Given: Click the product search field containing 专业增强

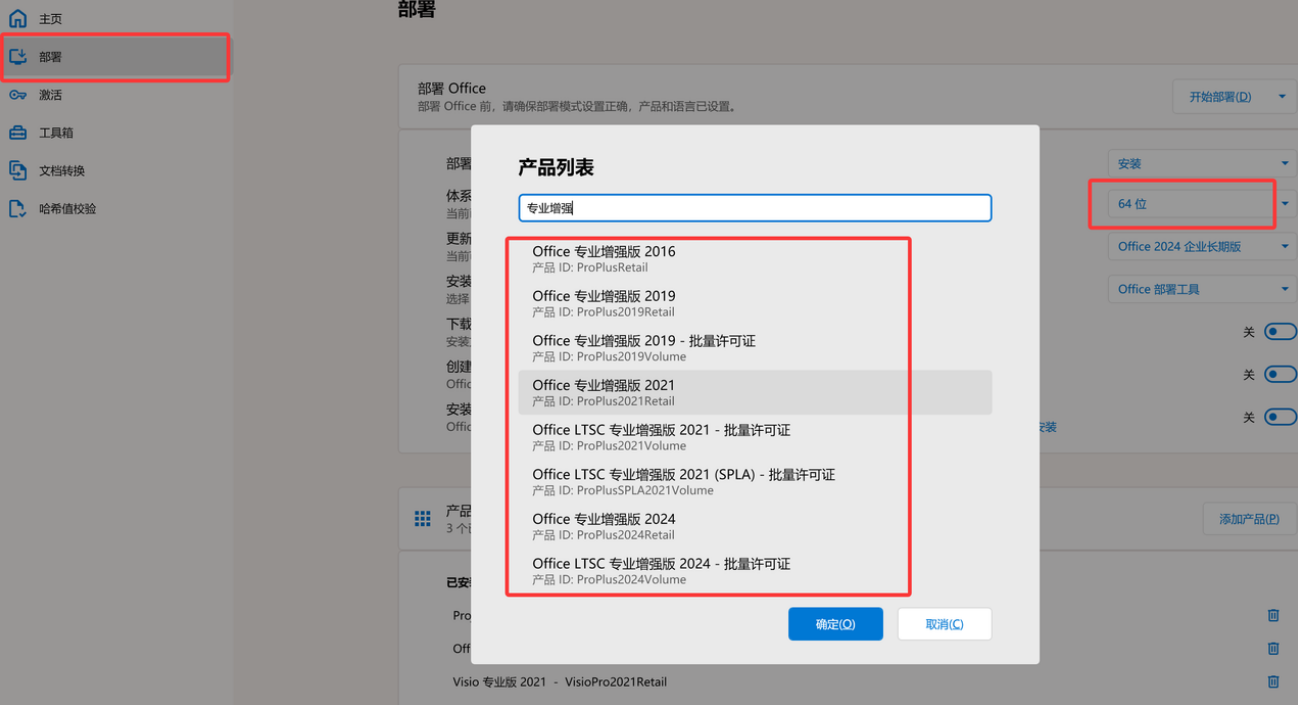Looking at the screenshot, I should coord(754,208).
